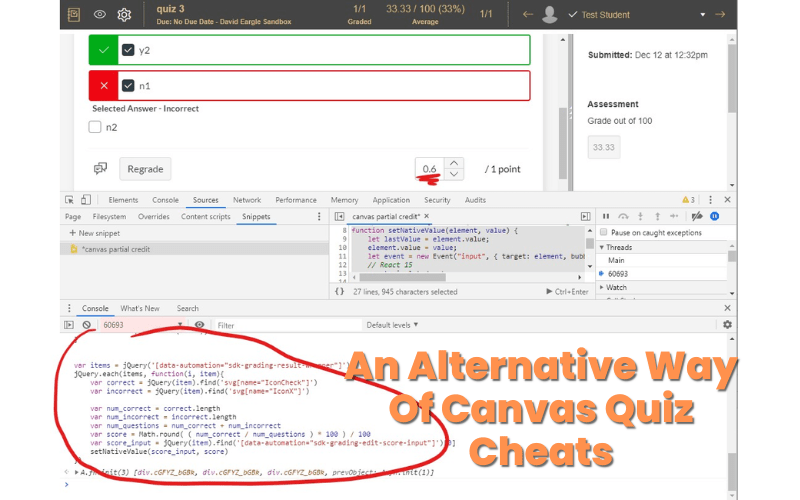Close the canvas partial credit editor tab
This screenshot has height=500, width=800.
click(x=427, y=216)
